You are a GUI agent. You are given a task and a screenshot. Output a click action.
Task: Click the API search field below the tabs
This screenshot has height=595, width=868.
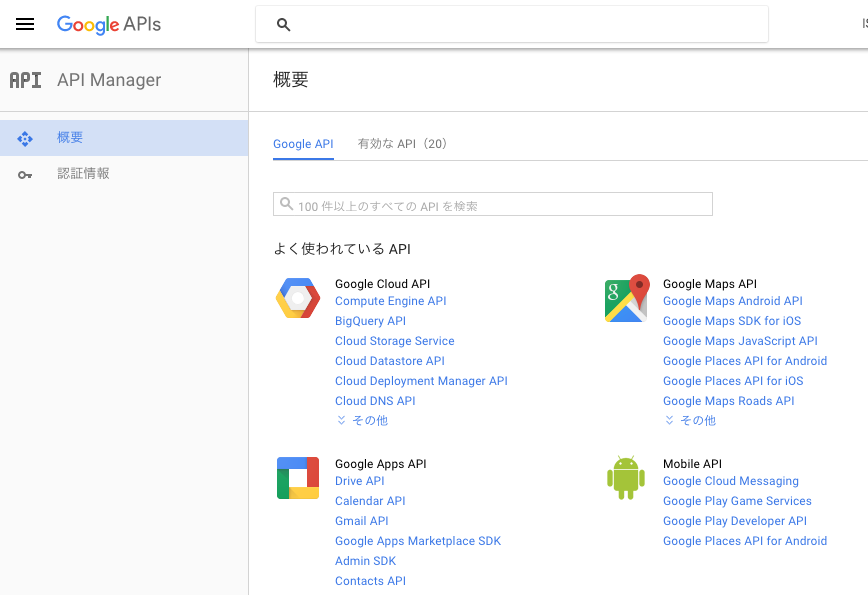coord(492,204)
